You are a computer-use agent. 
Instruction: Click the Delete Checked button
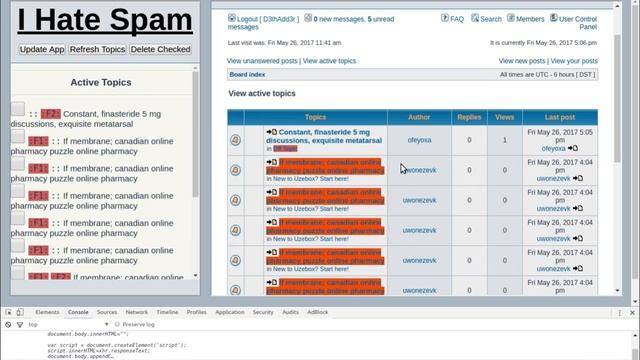(x=160, y=49)
